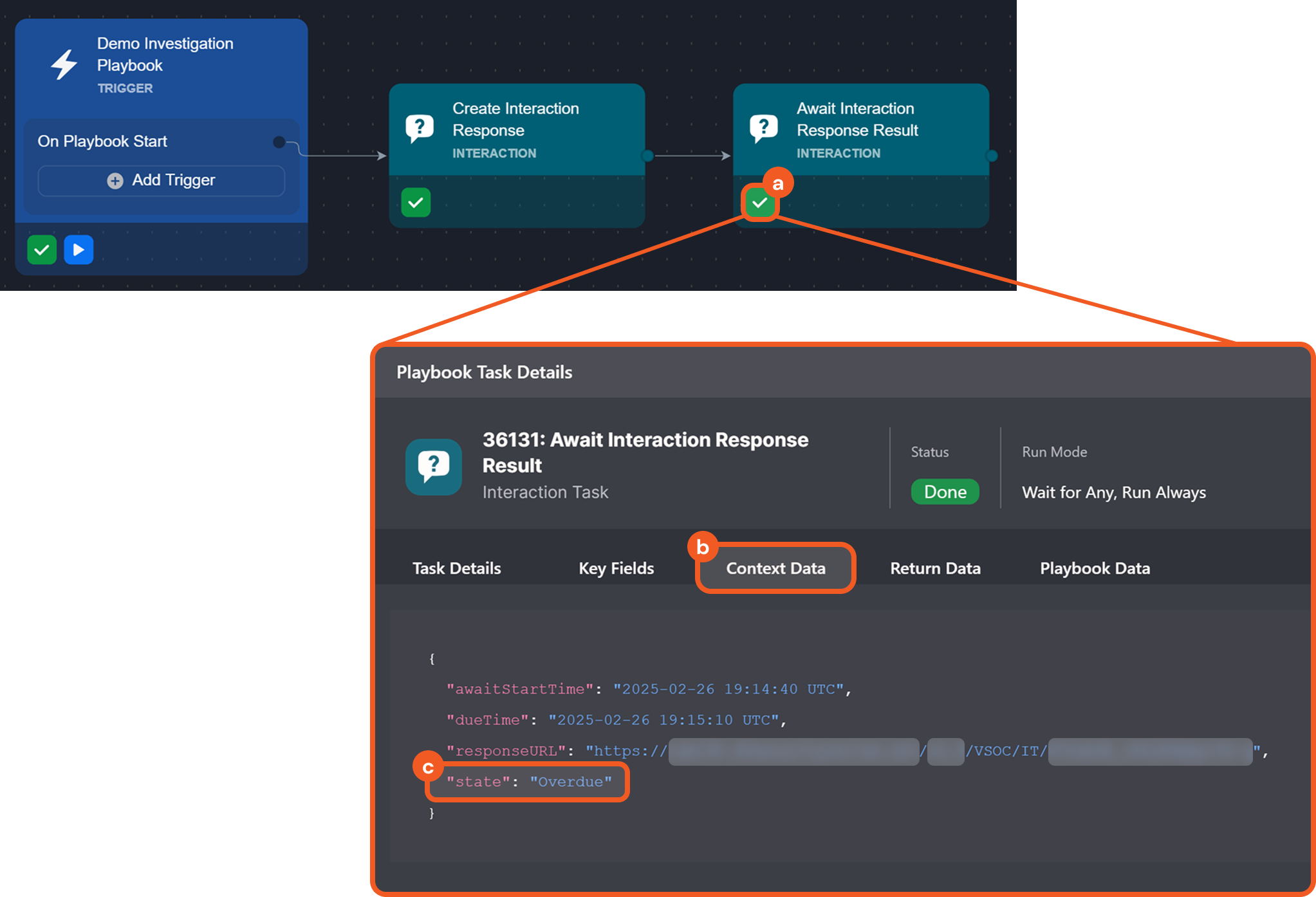Click the Create Interaction Response question icon
The image size is (1316, 897).
[x=420, y=129]
